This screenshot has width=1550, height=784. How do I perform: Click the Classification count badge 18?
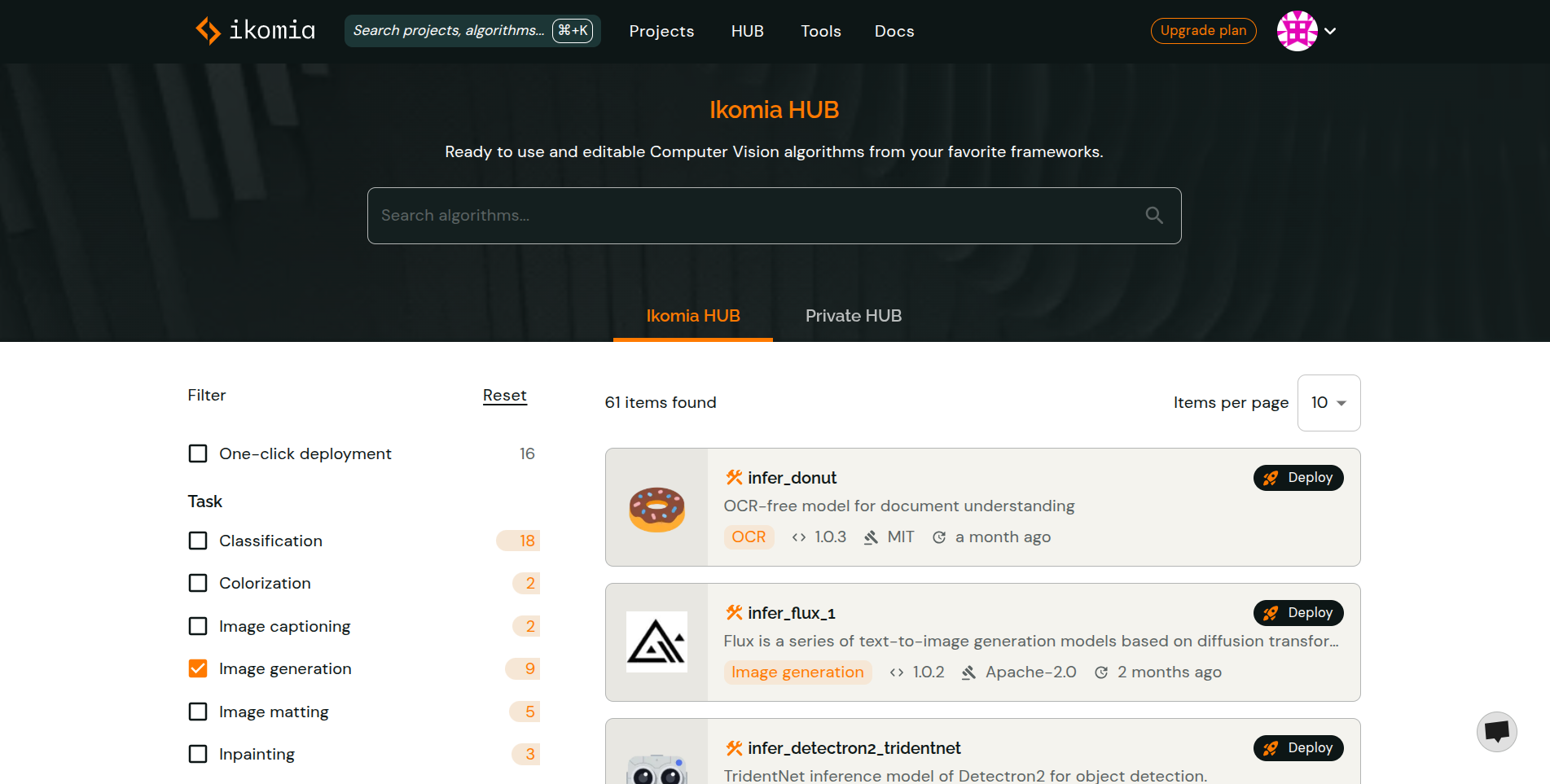click(518, 541)
